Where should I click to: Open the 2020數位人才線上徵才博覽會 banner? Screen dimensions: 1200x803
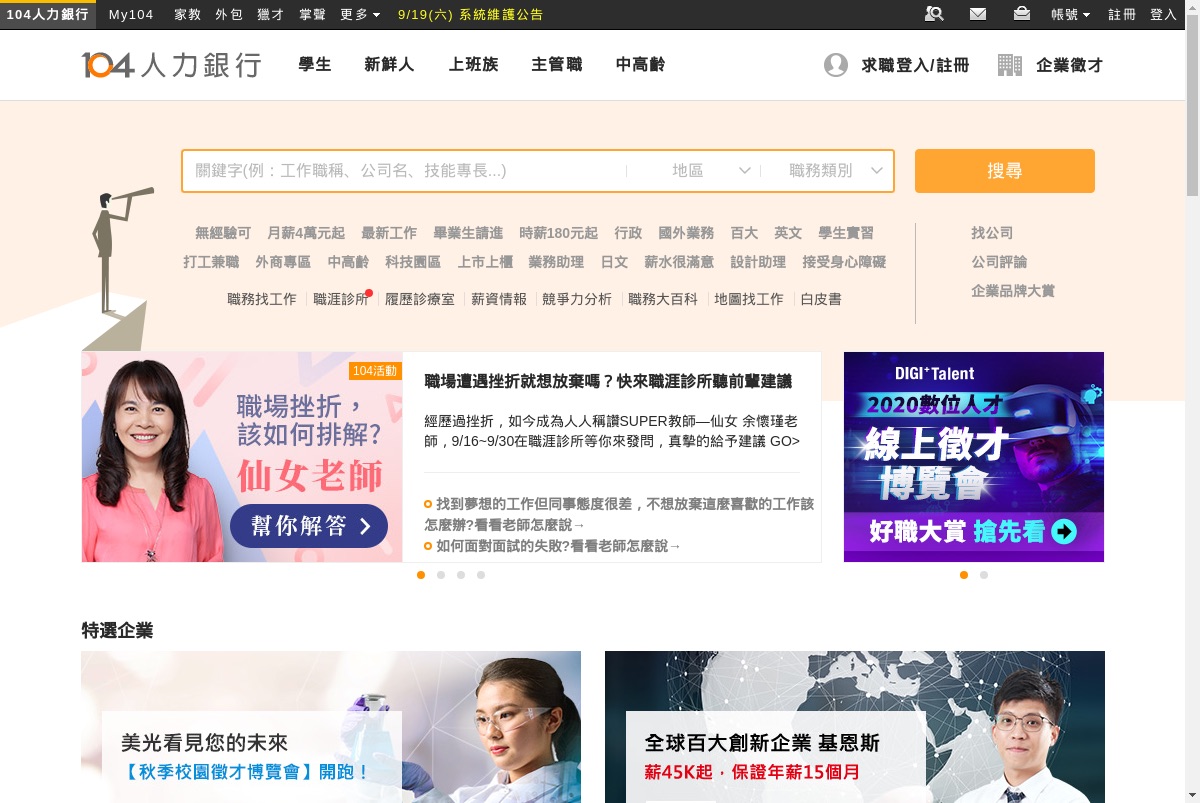[x=974, y=457]
